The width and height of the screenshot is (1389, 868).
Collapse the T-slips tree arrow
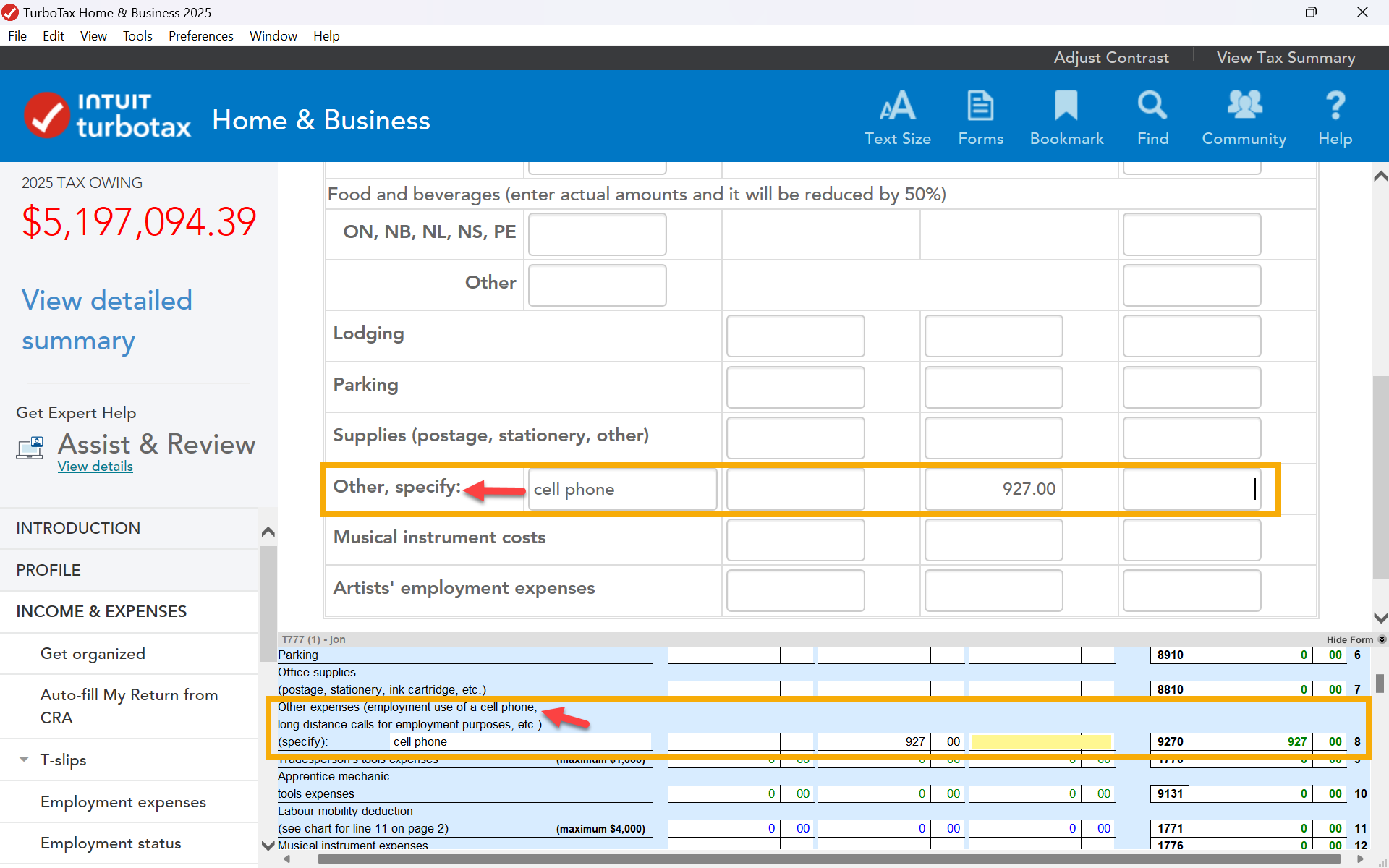(x=24, y=759)
